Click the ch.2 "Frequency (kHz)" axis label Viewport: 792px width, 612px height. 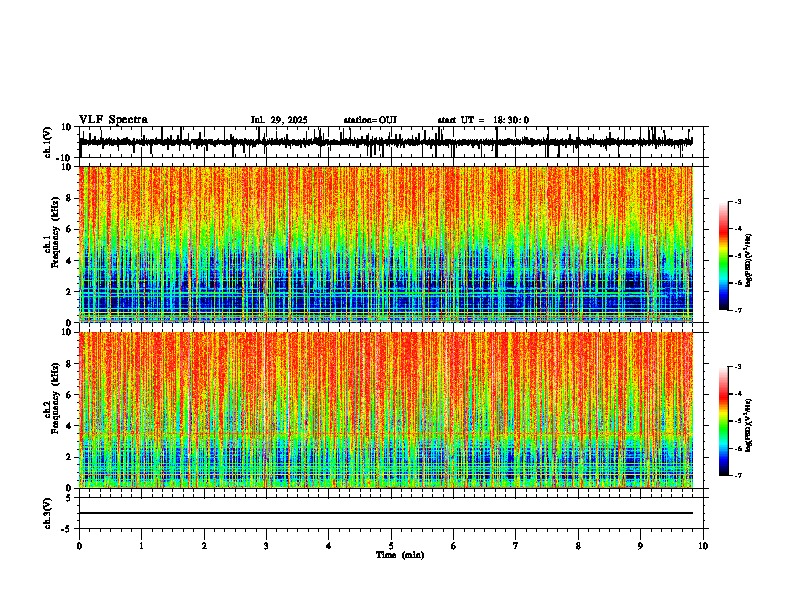(56, 398)
